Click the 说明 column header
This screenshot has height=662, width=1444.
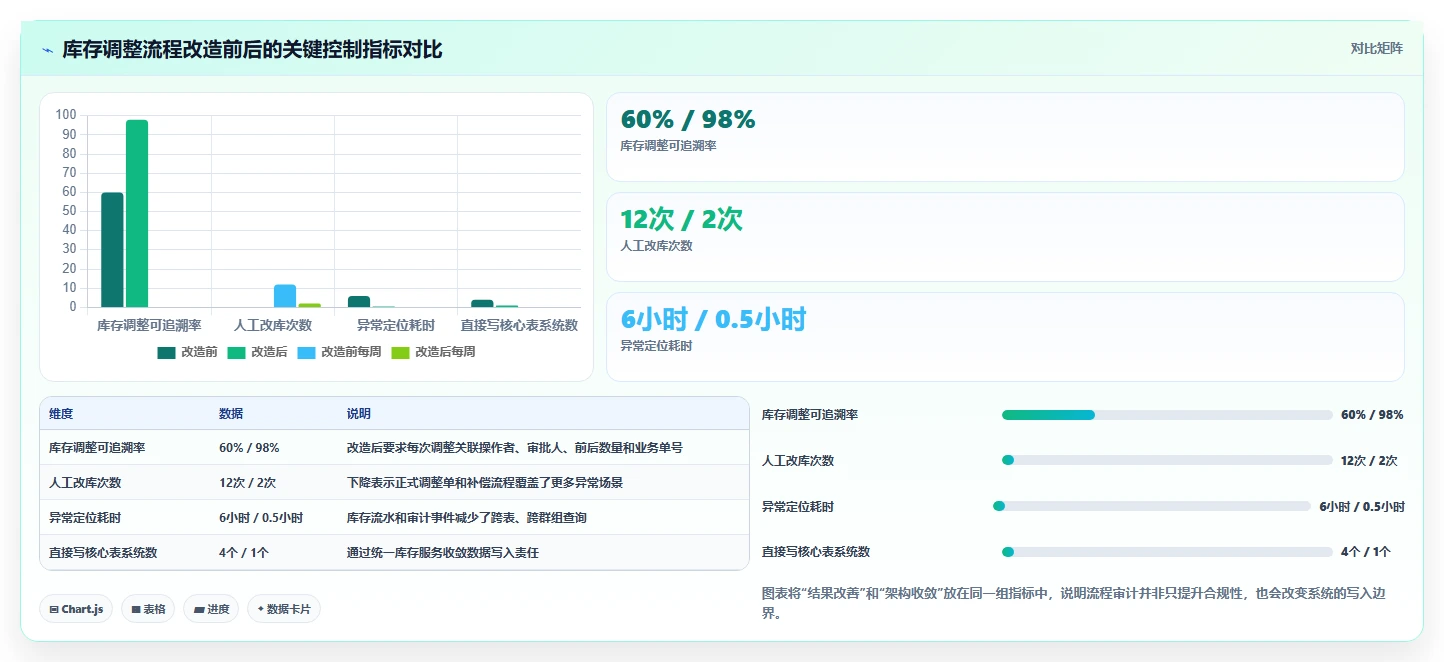359,414
